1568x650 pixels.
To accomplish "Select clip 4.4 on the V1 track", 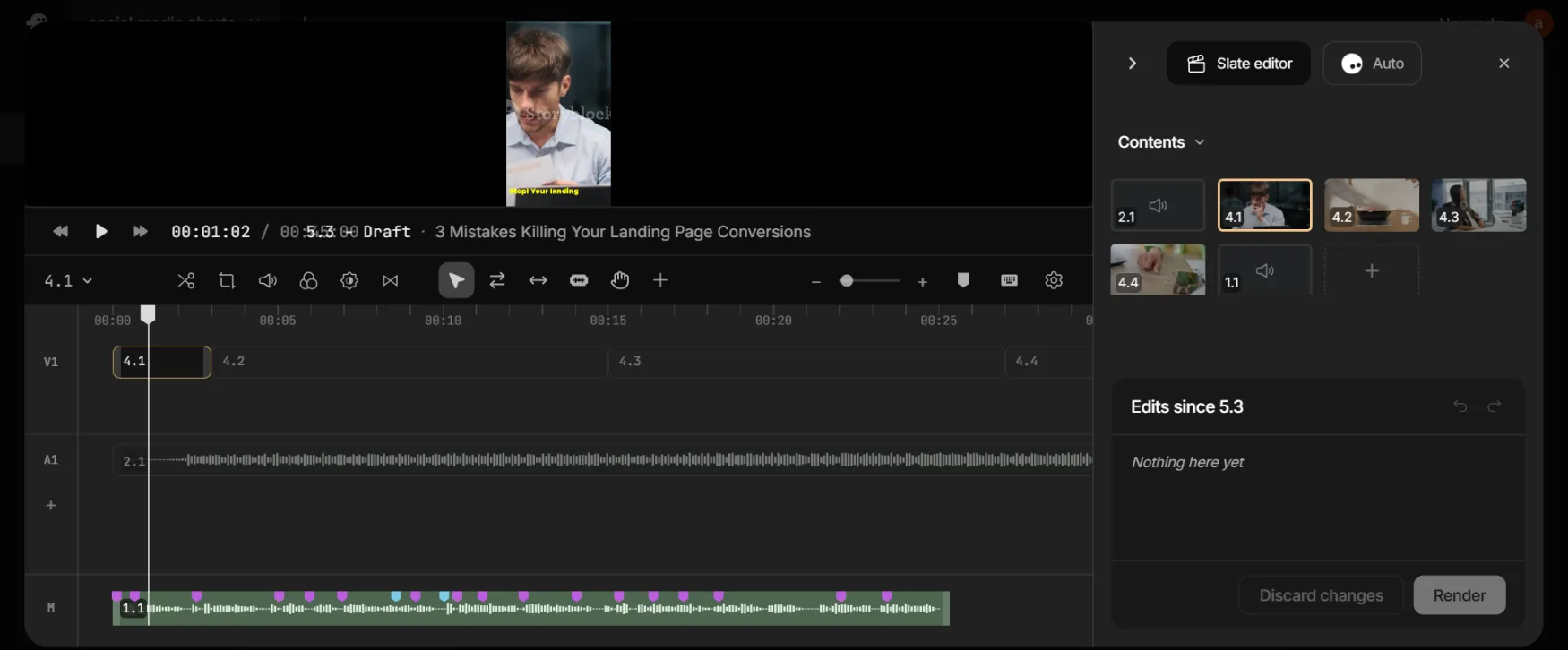I will coord(1048,362).
